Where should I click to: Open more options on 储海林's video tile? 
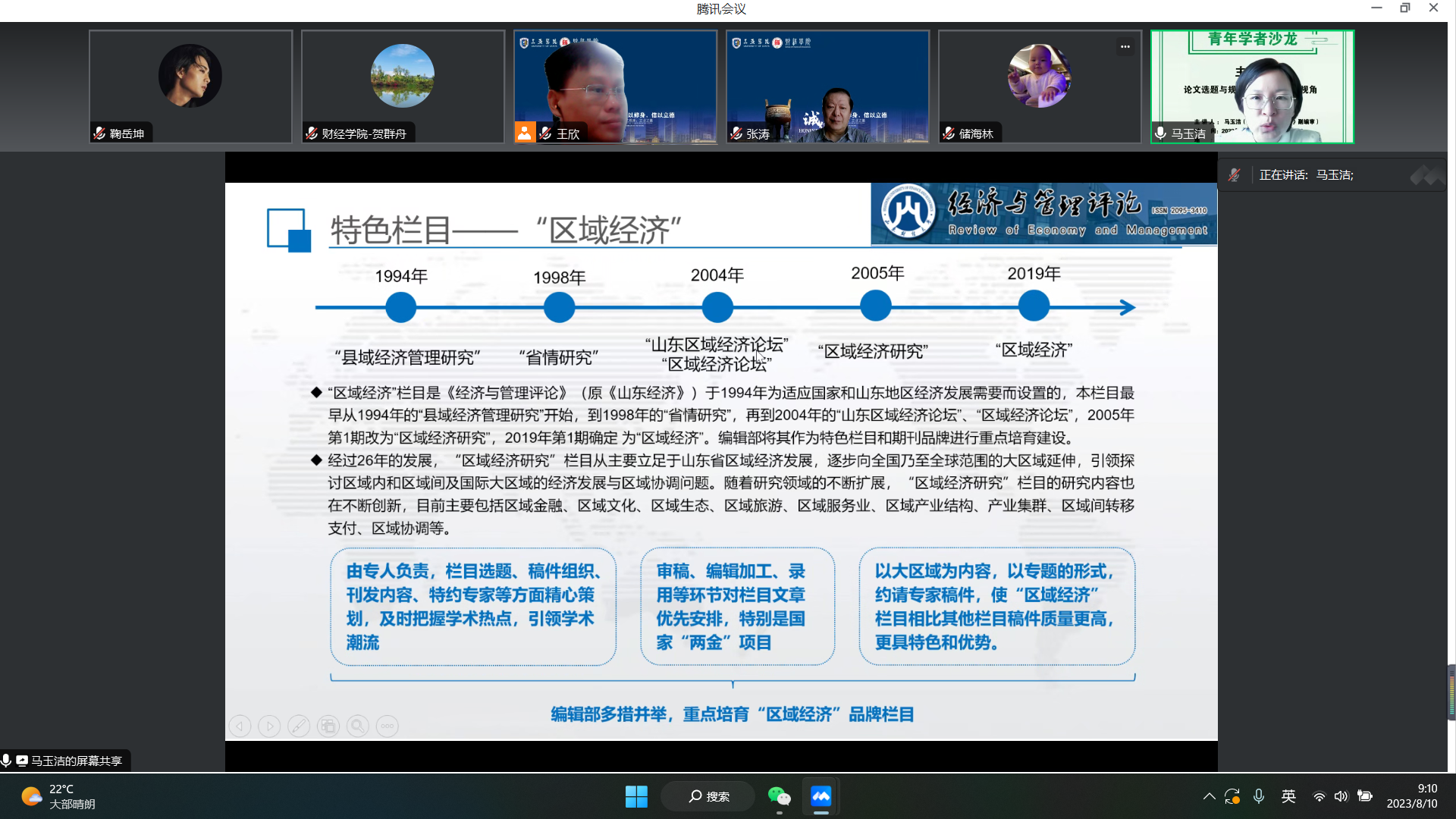[1125, 46]
